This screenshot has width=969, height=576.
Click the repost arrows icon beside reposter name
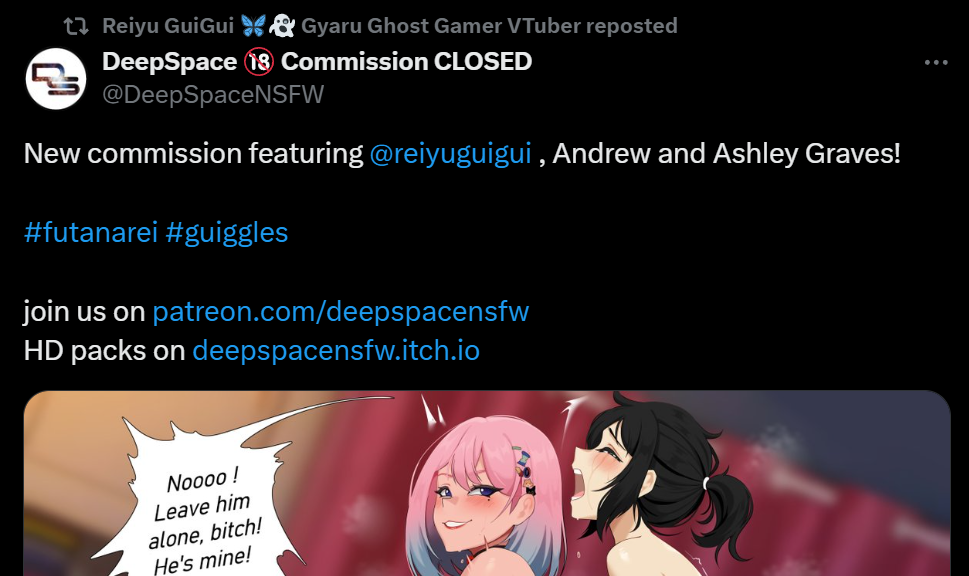(76, 26)
